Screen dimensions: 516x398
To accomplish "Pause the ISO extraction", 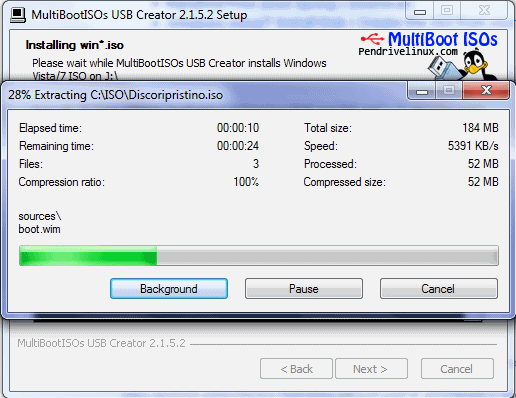I will click(x=304, y=289).
